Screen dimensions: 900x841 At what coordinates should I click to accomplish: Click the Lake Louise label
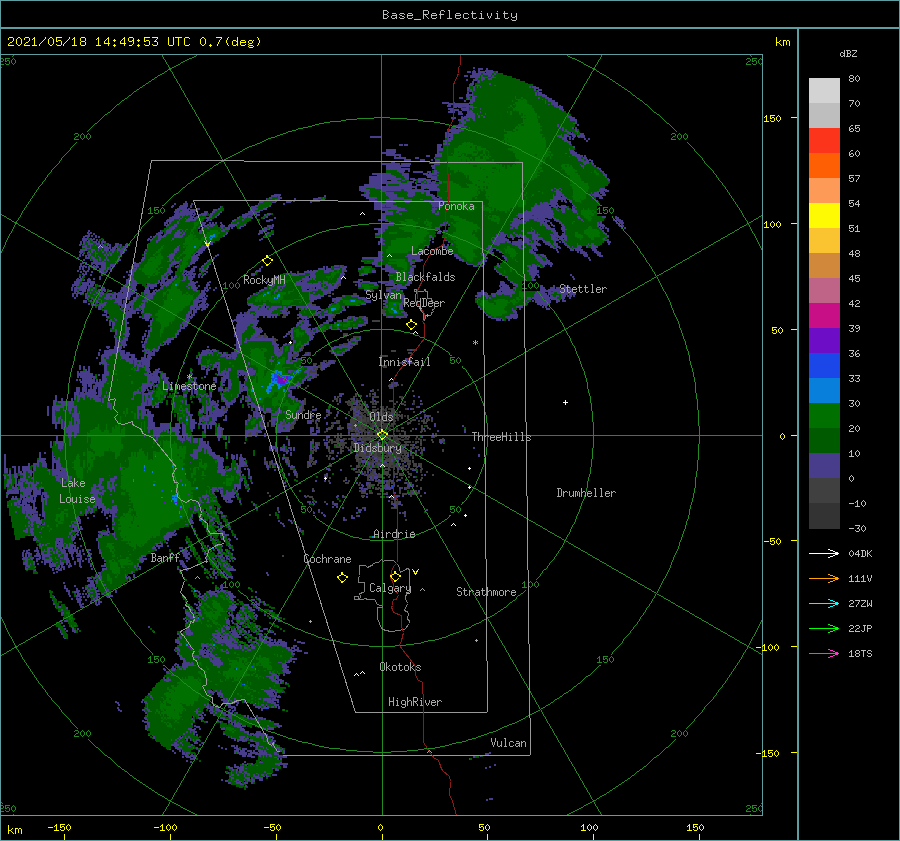click(77, 491)
